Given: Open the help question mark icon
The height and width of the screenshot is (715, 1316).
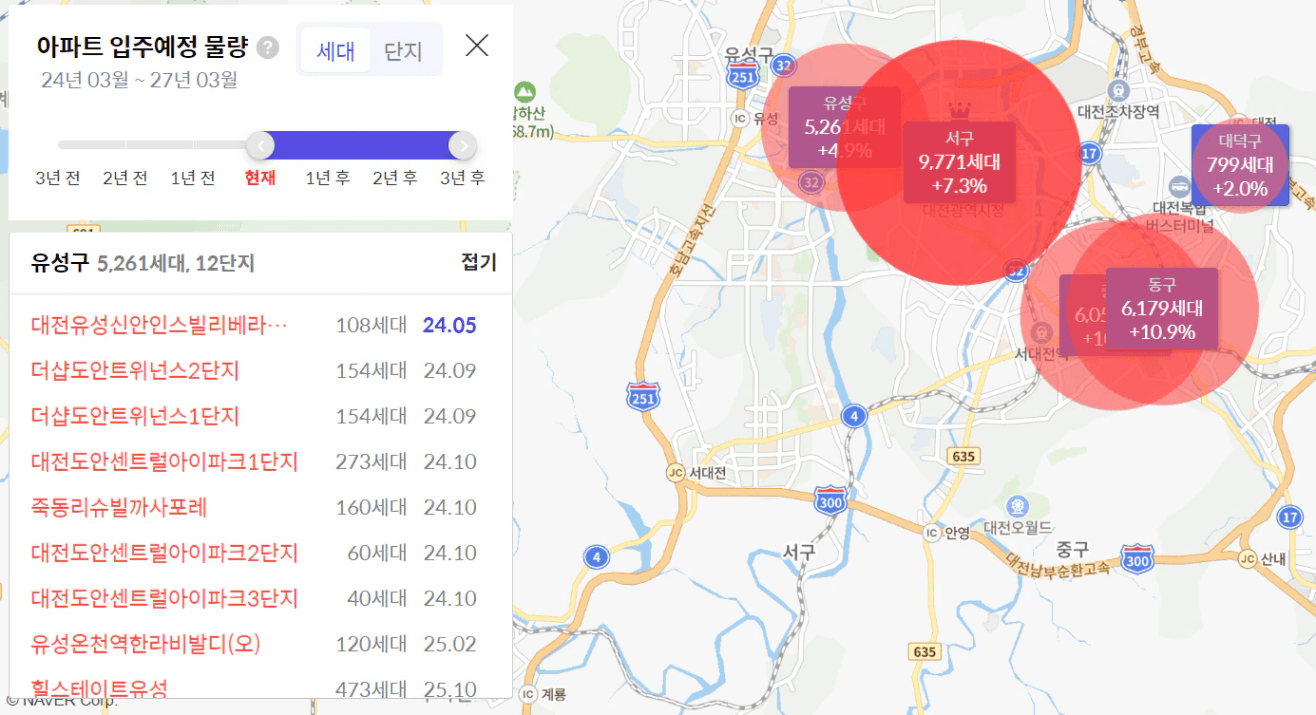Looking at the screenshot, I should [268, 48].
